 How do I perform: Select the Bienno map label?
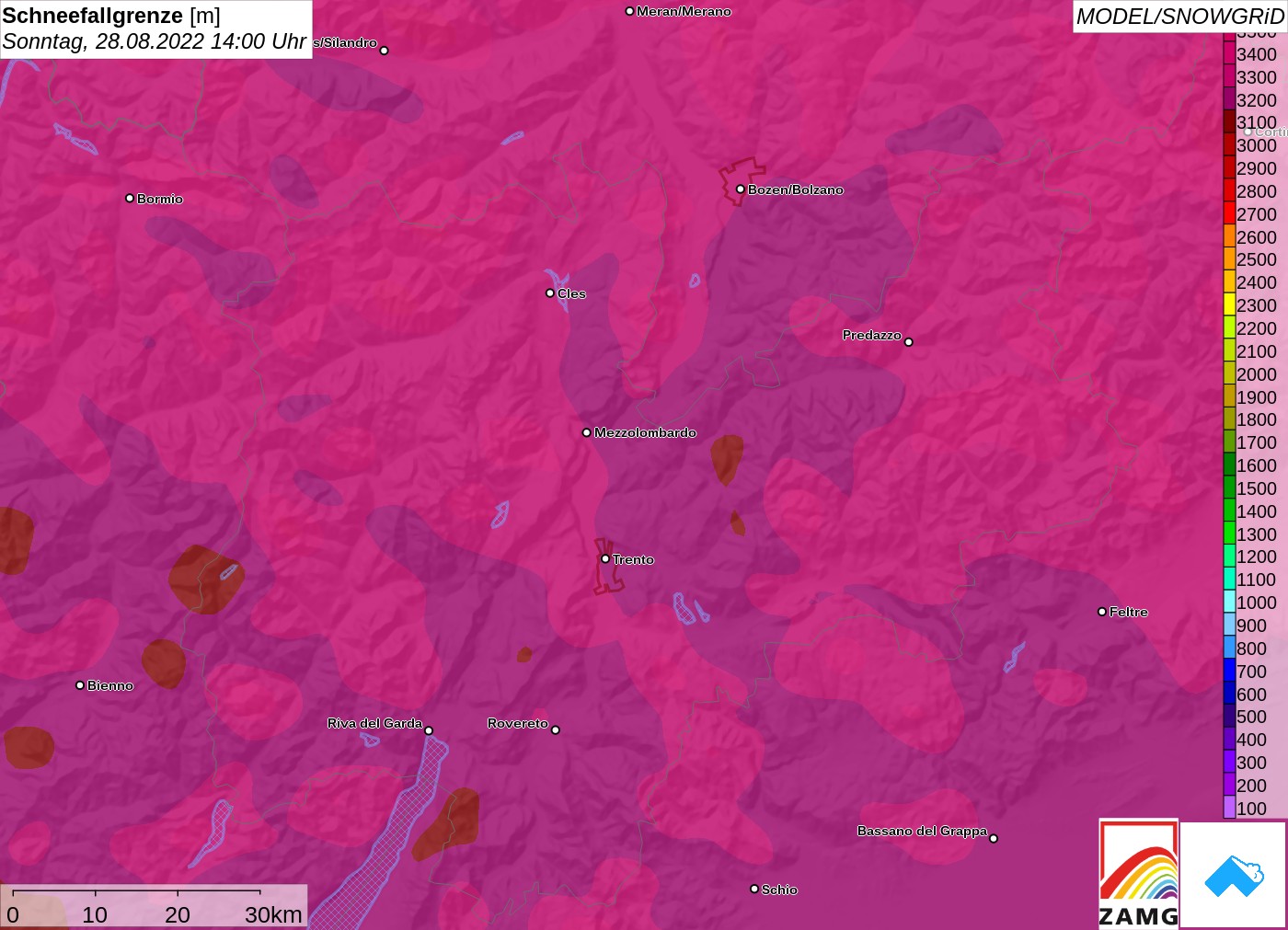click(x=110, y=685)
